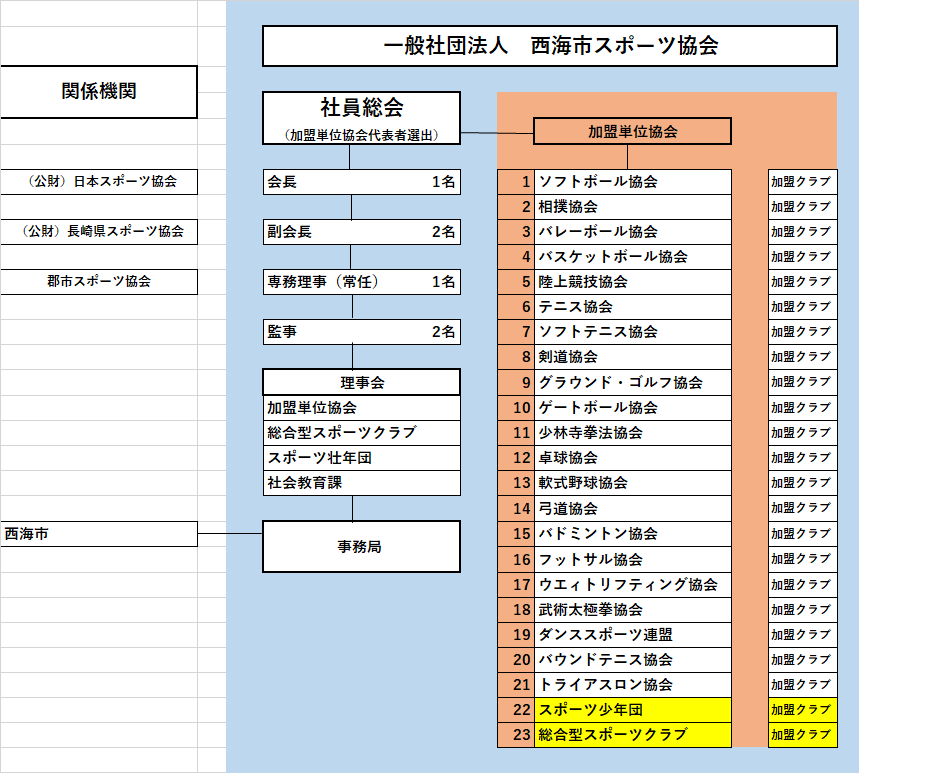Viewport: 946px width, 773px height.
Task: Select the 副会長 2名 box
Action: tap(361, 232)
